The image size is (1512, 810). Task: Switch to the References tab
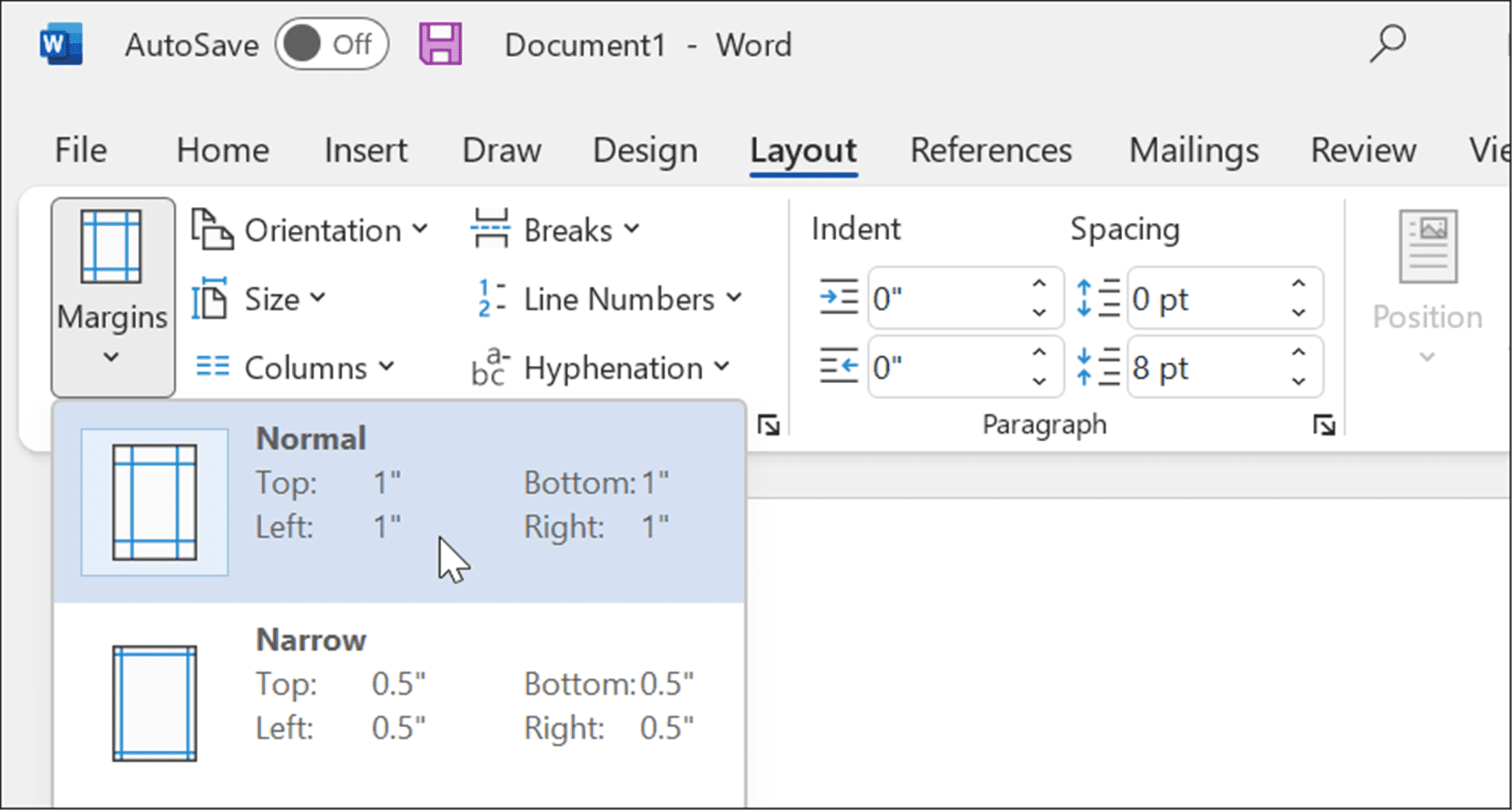pos(990,150)
